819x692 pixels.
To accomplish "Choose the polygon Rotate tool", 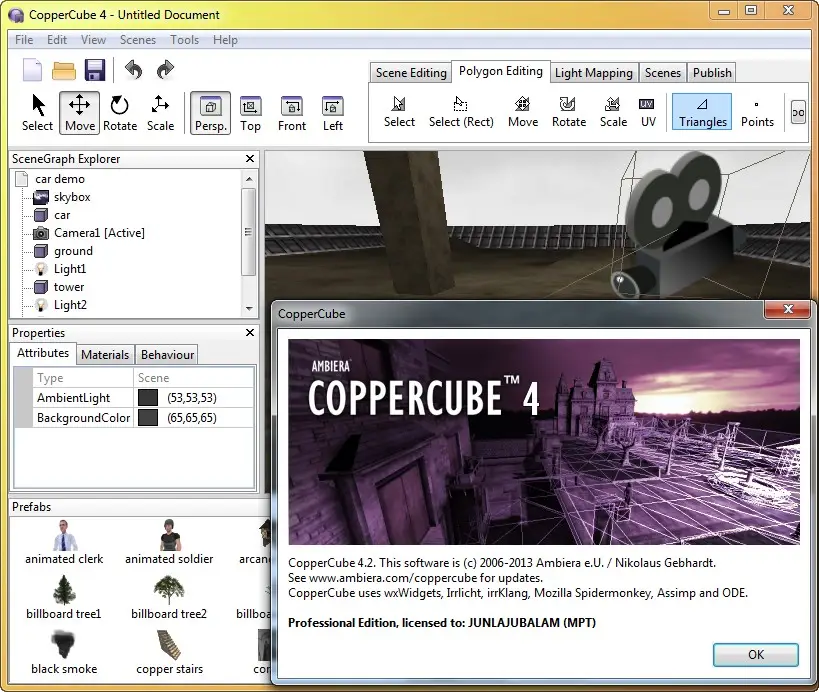I will (x=569, y=112).
